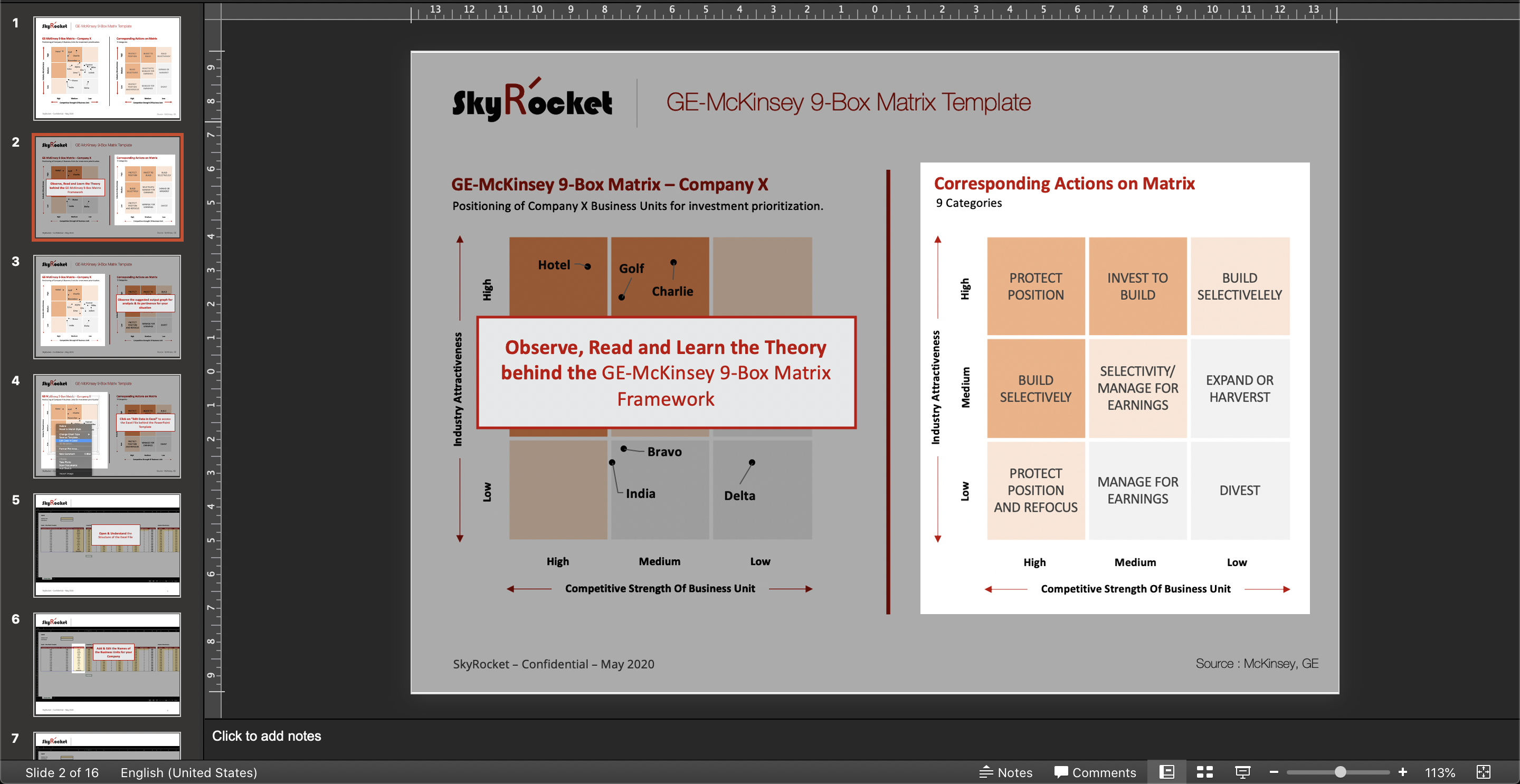Click English (United States) language indicator

(x=189, y=773)
